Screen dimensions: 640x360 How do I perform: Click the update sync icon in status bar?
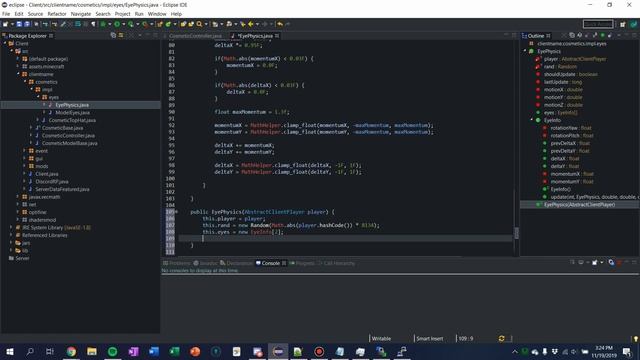click(x=502, y=338)
